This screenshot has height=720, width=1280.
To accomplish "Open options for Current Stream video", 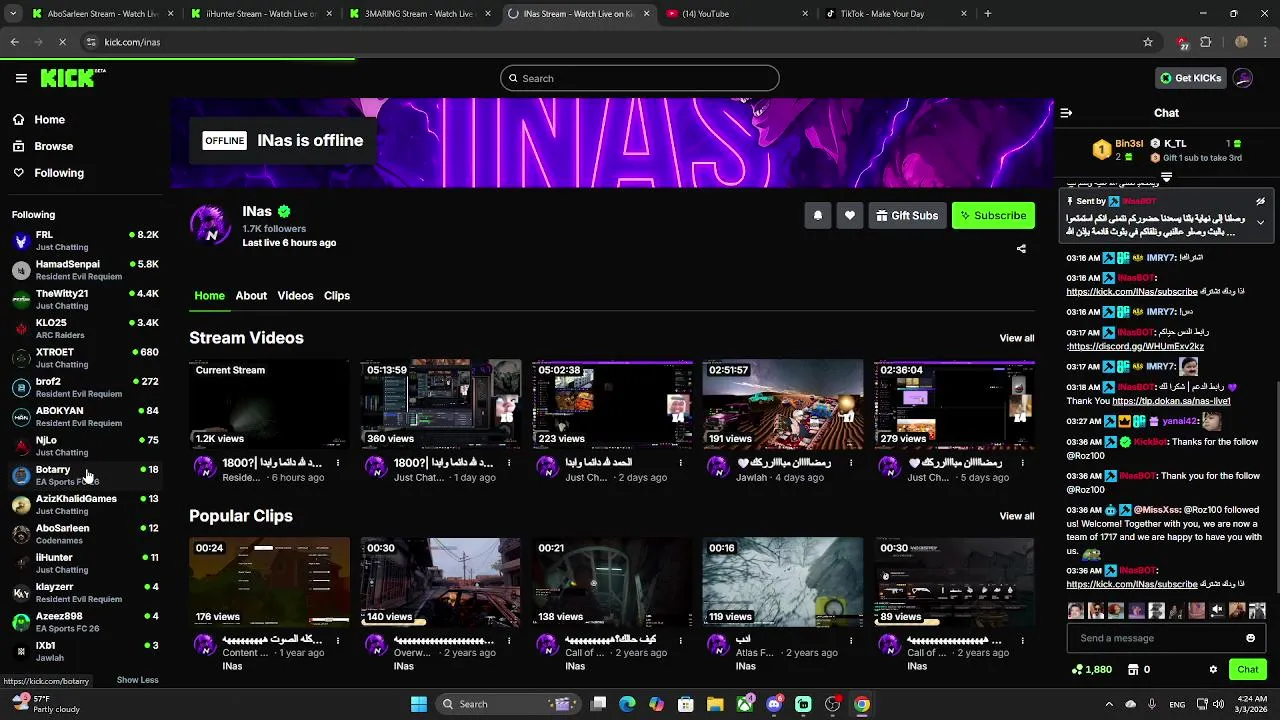I will pyautogui.click(x=338, y=463).
